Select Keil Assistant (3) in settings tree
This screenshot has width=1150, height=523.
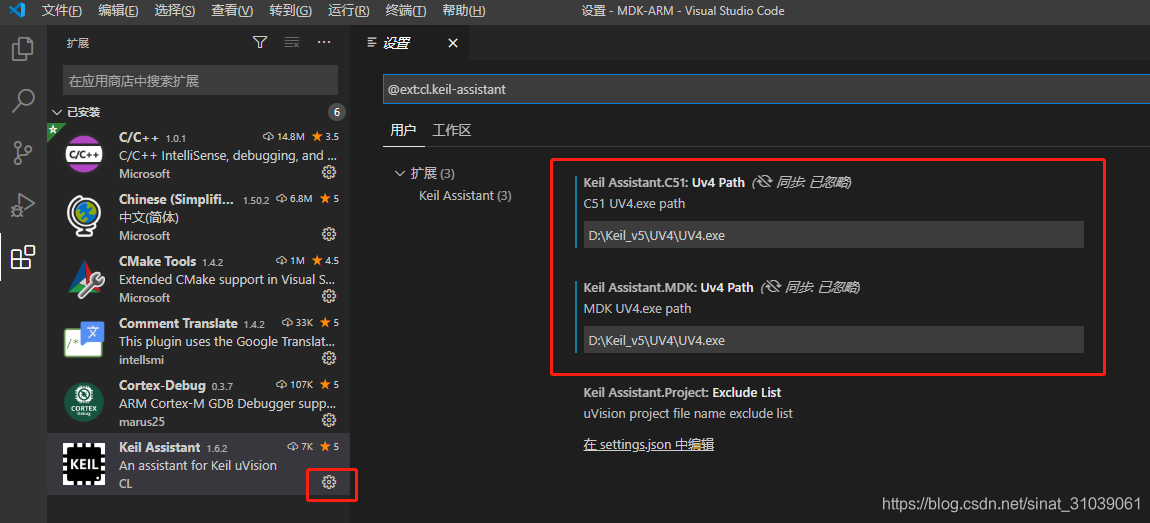tap(465, 196)
